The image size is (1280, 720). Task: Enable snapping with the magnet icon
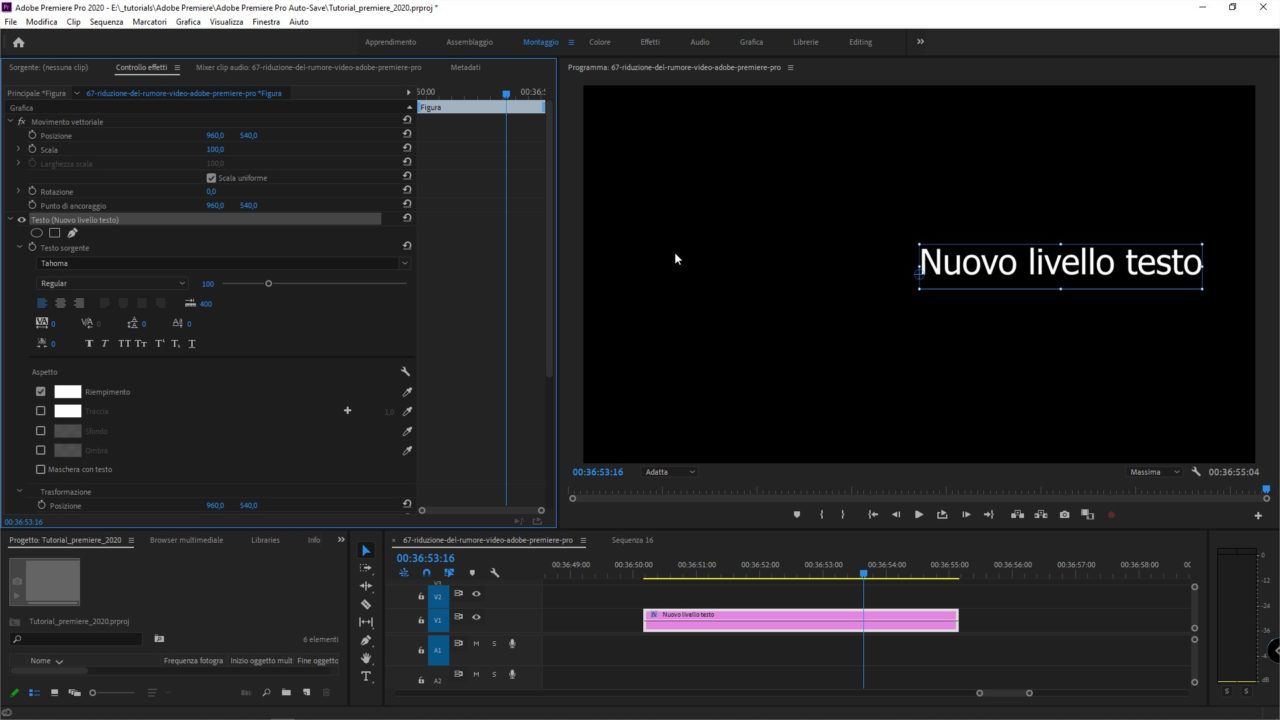tap(426, 573)
